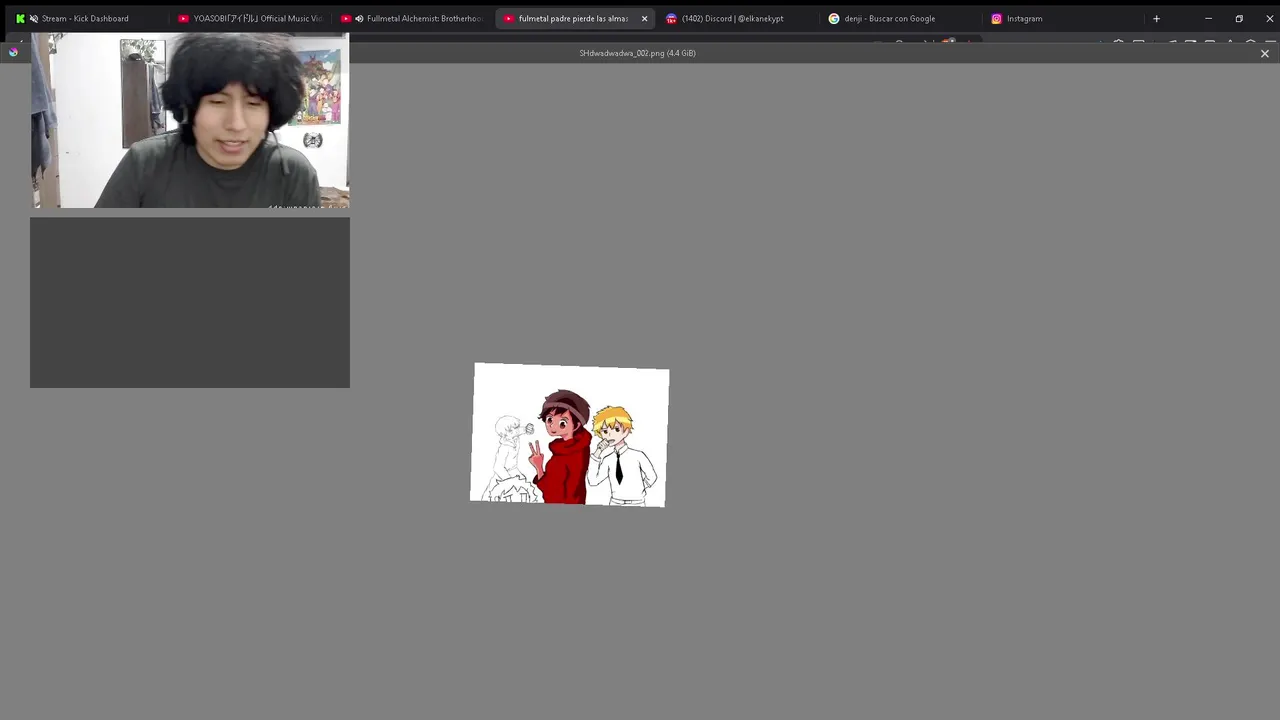Open the YOASOBI Official Music Video tab
The width and height of the screenshot is (1280, 720).
tap(250, 18)
